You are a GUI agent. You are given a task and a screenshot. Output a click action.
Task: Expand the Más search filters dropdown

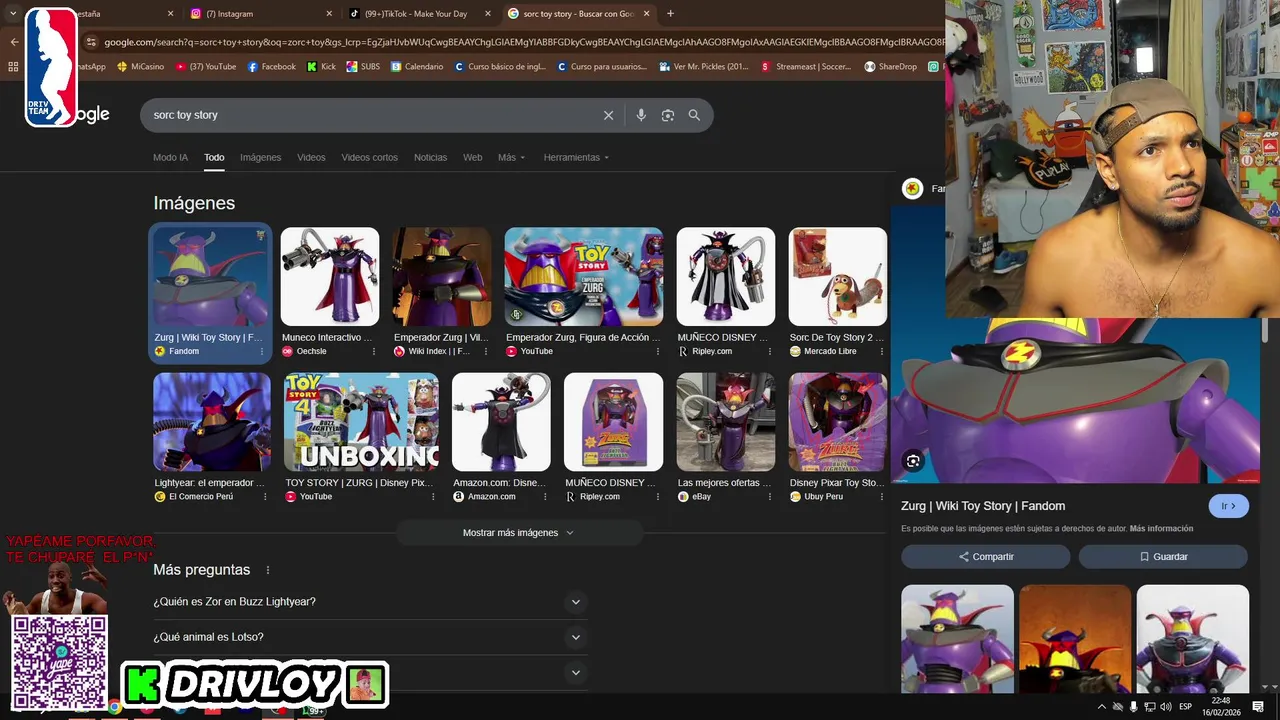[511, 158]
